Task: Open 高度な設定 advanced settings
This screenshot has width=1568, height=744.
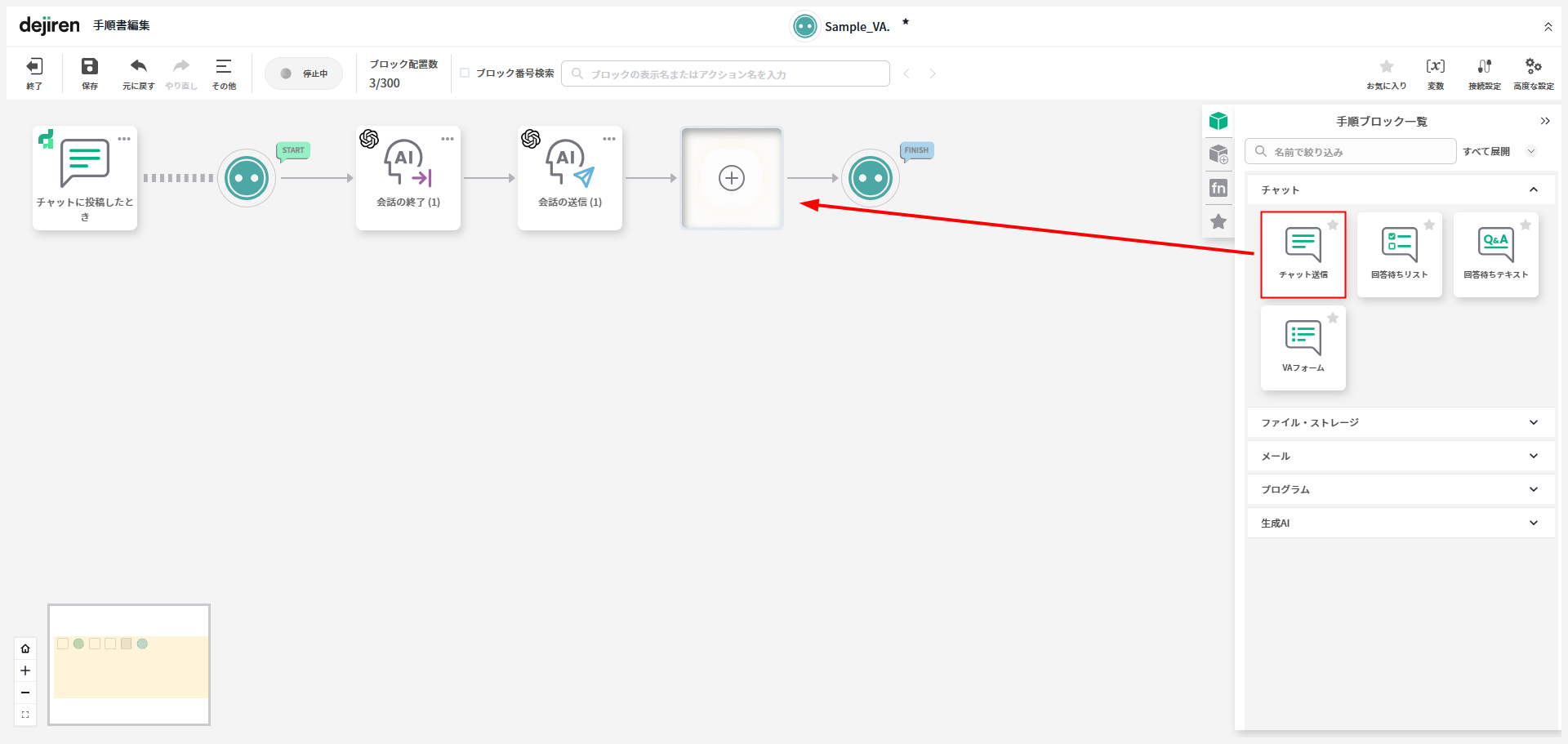Action: coord(1533,67)
